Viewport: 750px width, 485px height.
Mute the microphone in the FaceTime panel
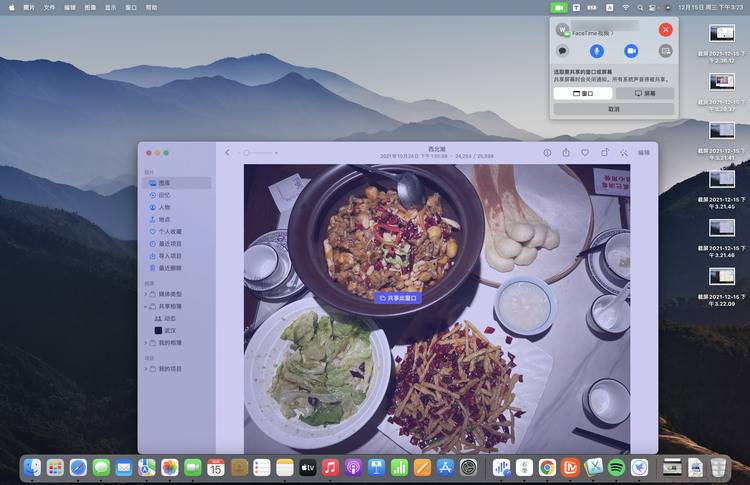597,51
